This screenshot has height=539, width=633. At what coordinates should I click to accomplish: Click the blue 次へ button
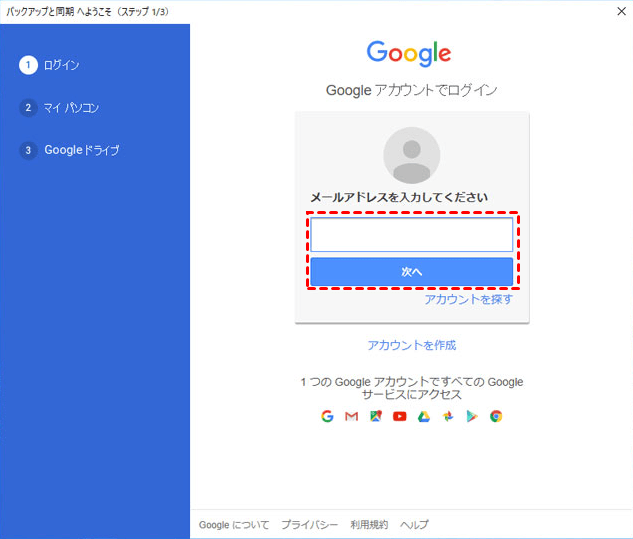click(411, 272)
